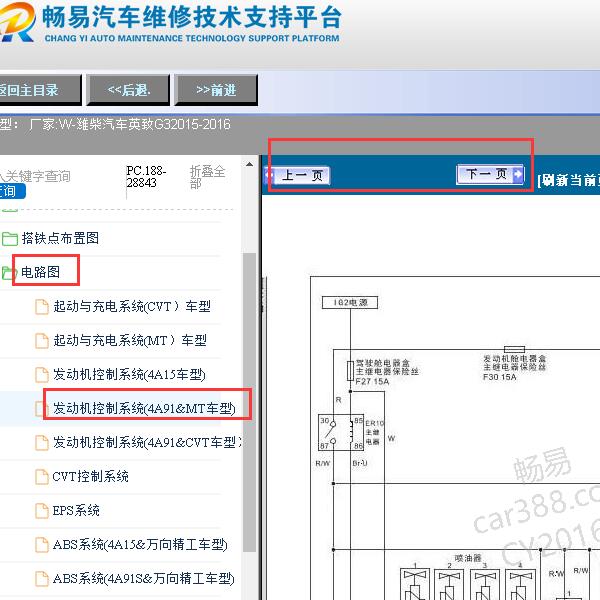The height and width of the screenshot is (600, 600).
Task: Click the 返回主目录 button
Action: coord(40,90)
